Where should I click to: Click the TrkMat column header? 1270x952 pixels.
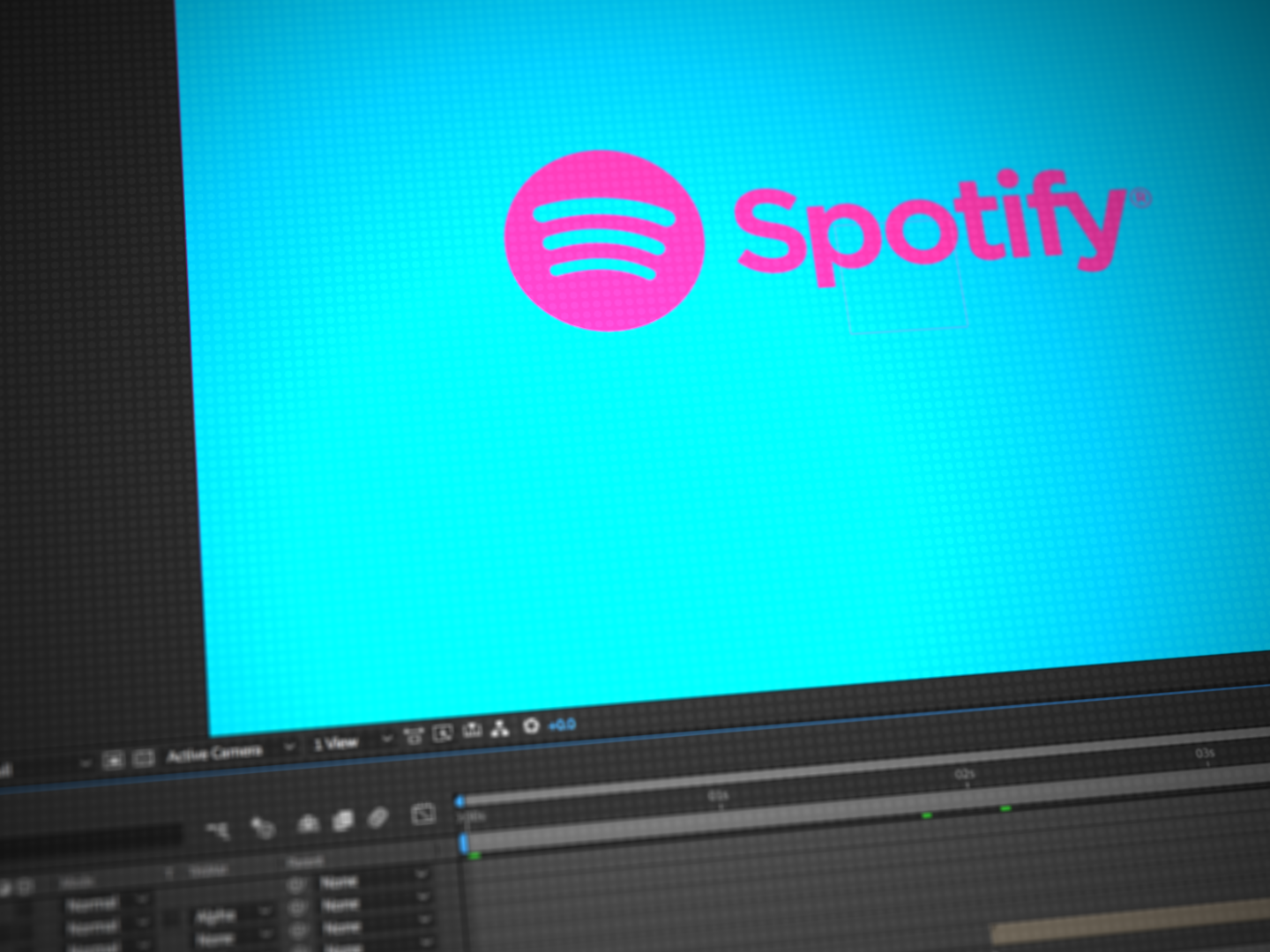(x=209, y=871)
